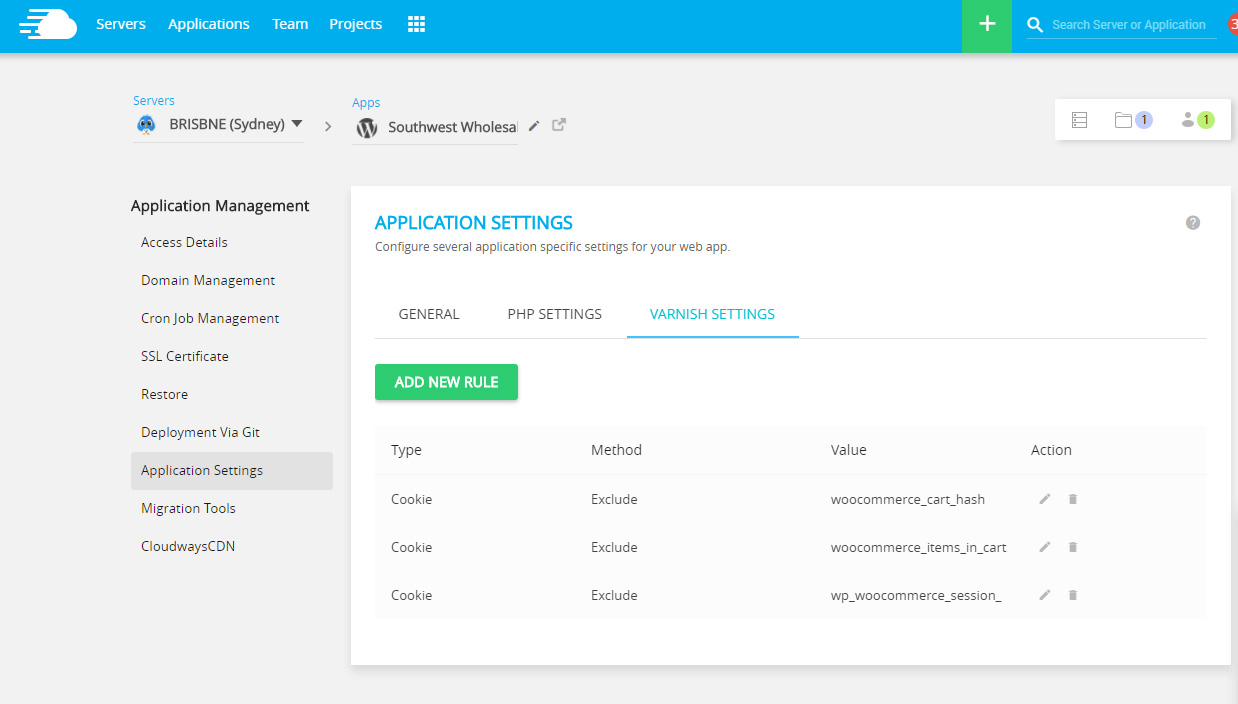Click the green plus add button
The height and width of the screenshot is (704, 1238).
[987, 24]
